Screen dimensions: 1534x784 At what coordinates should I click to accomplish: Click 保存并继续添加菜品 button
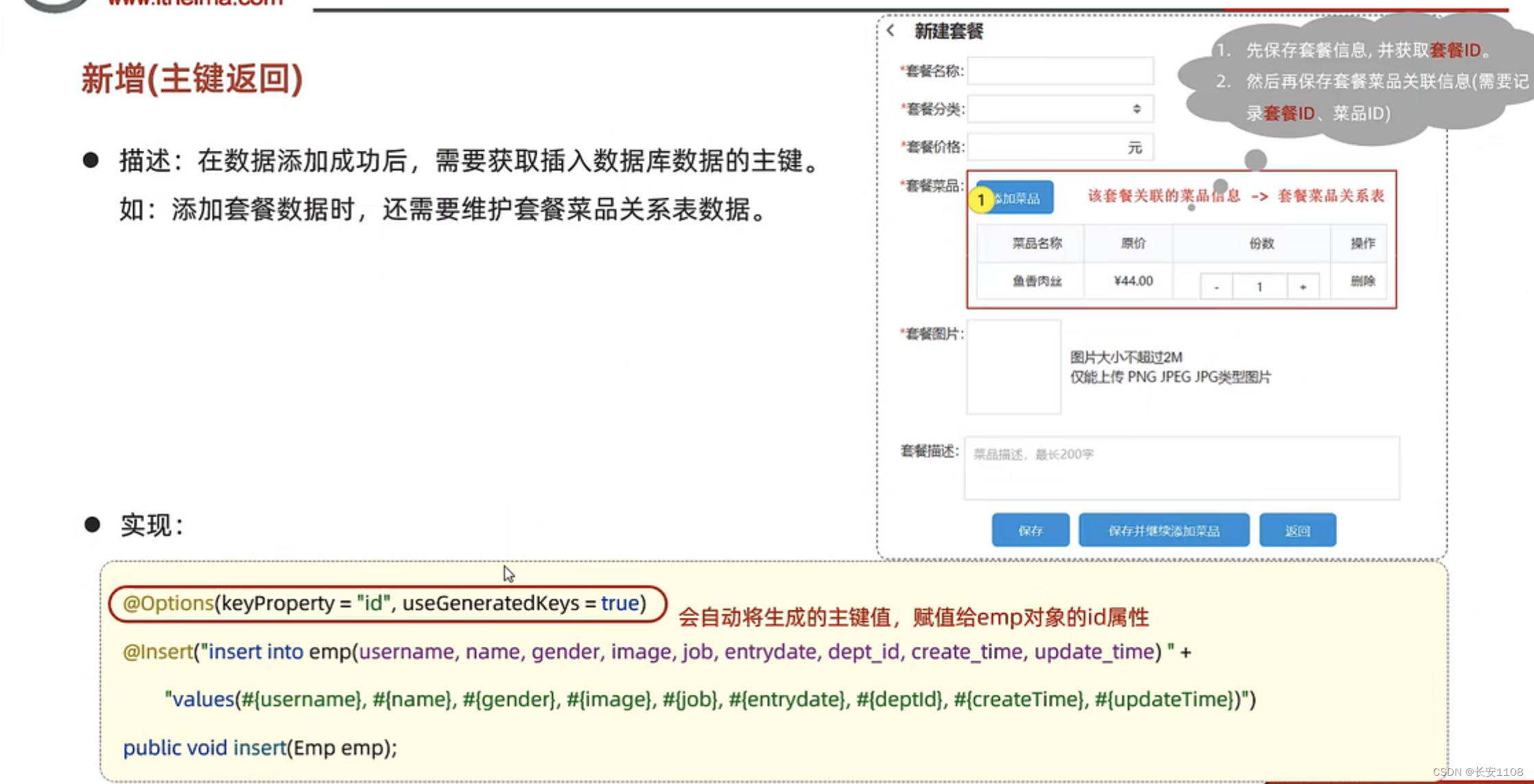(x=1164, y=530)
